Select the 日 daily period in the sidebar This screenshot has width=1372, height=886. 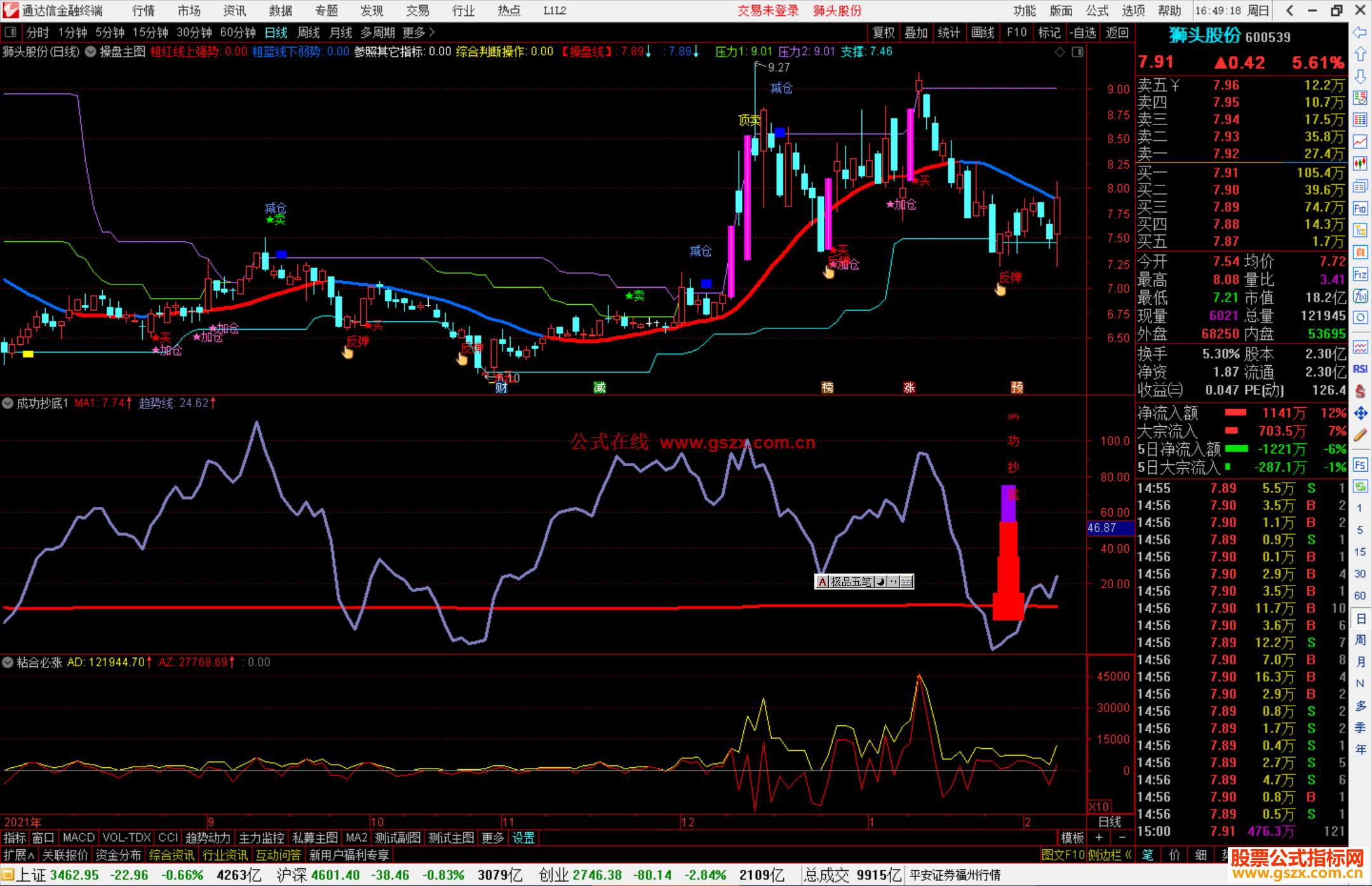(x=1361, y=619)
